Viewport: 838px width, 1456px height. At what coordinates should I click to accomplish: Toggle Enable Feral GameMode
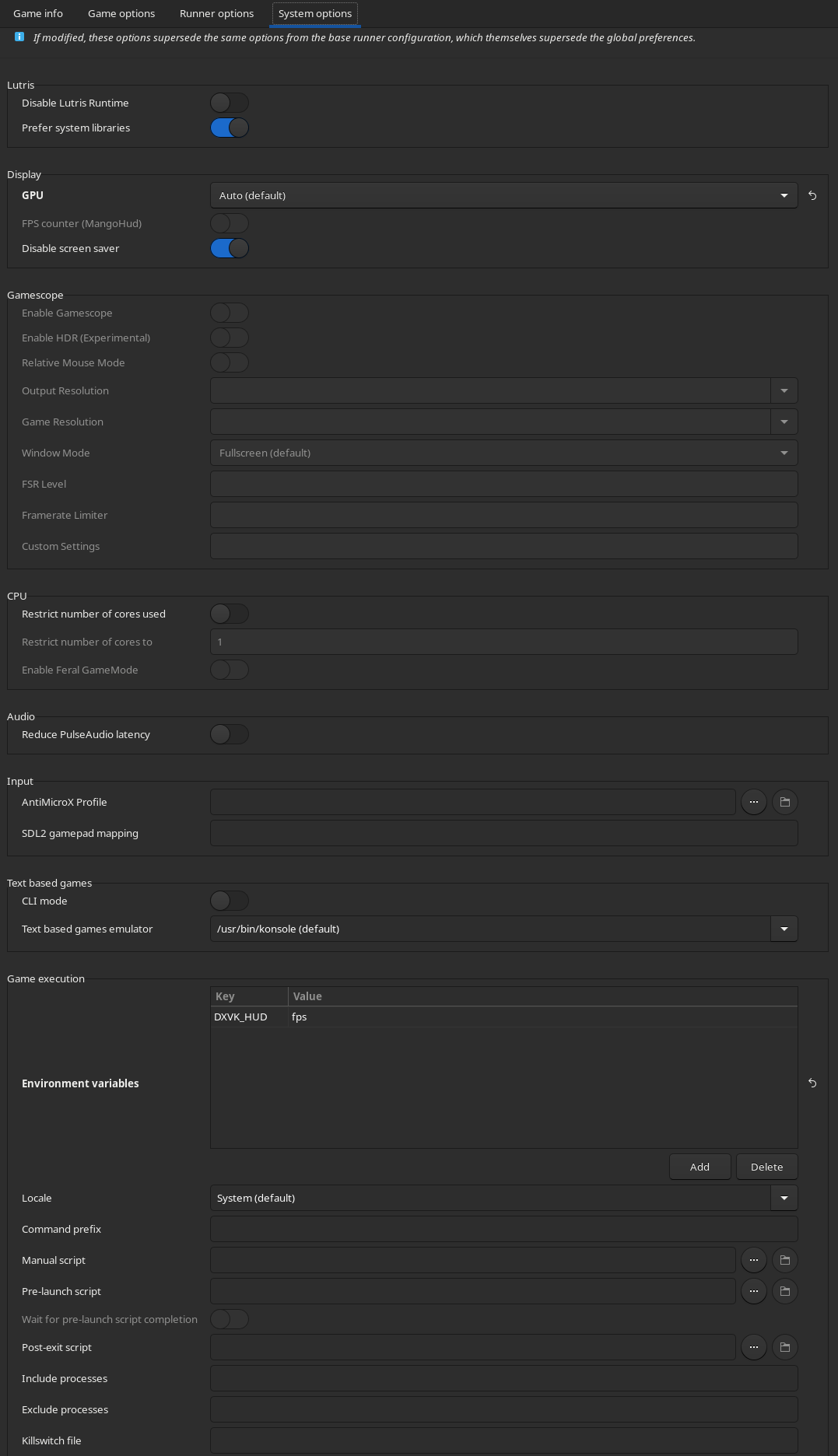(230, 670)
